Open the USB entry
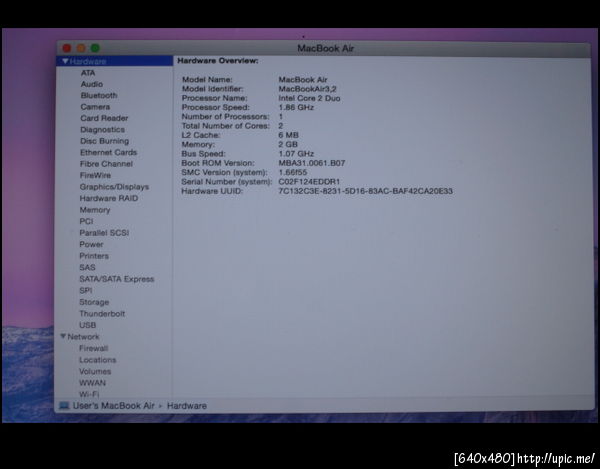 click(88, 325)
